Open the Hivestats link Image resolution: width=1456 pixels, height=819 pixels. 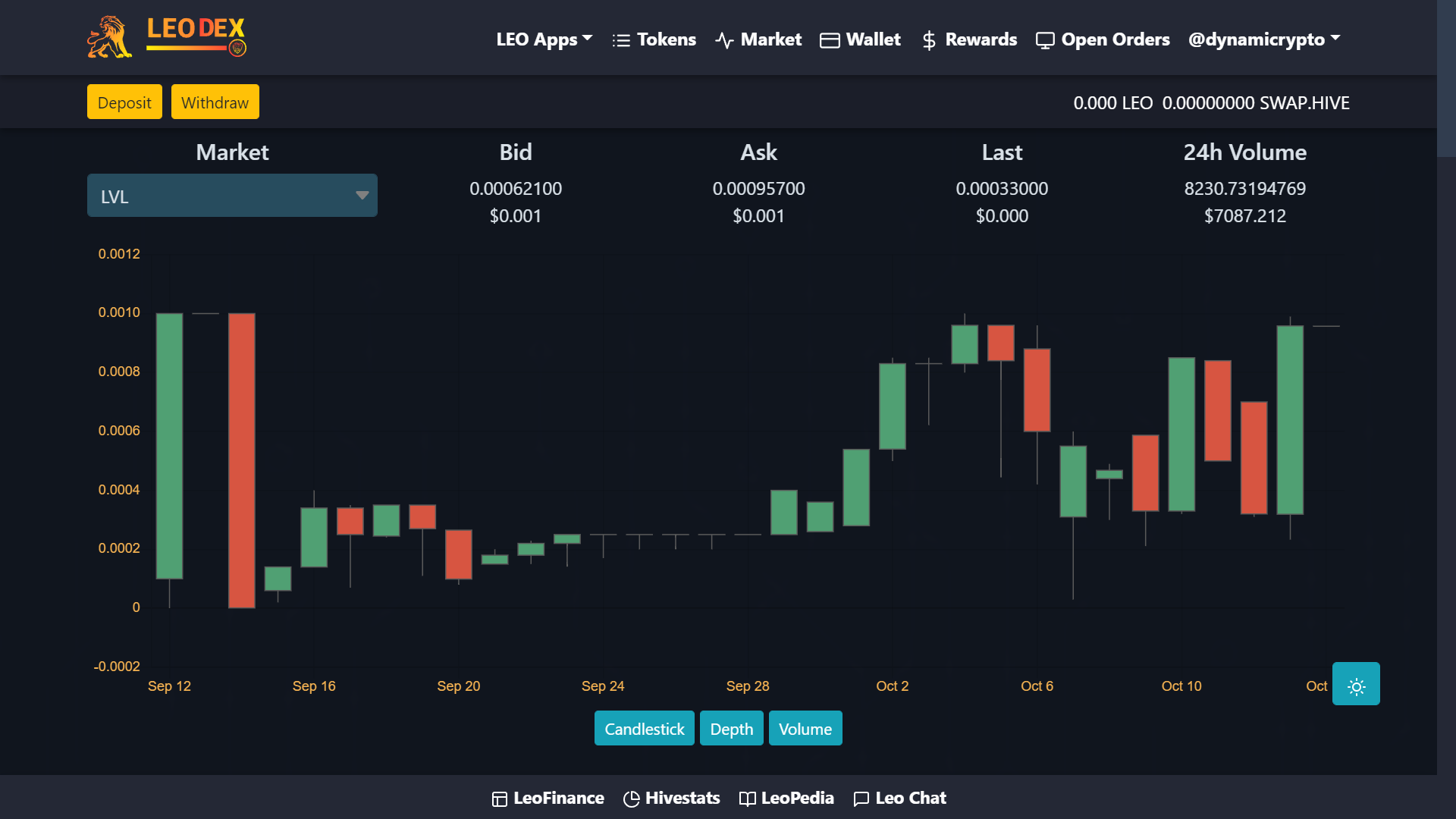point(682,799)
